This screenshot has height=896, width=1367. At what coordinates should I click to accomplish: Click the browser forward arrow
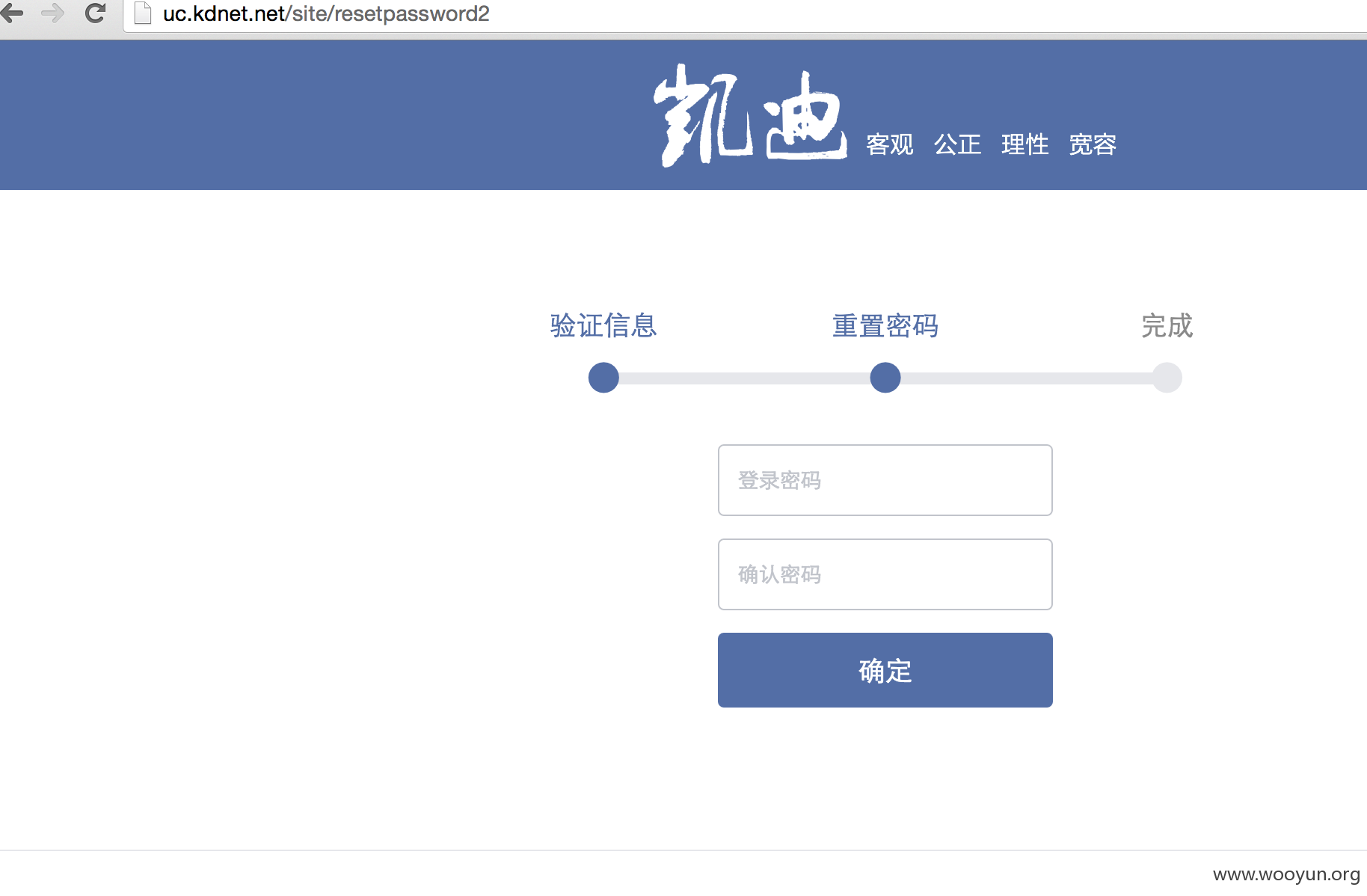click(x=53, y=13)
